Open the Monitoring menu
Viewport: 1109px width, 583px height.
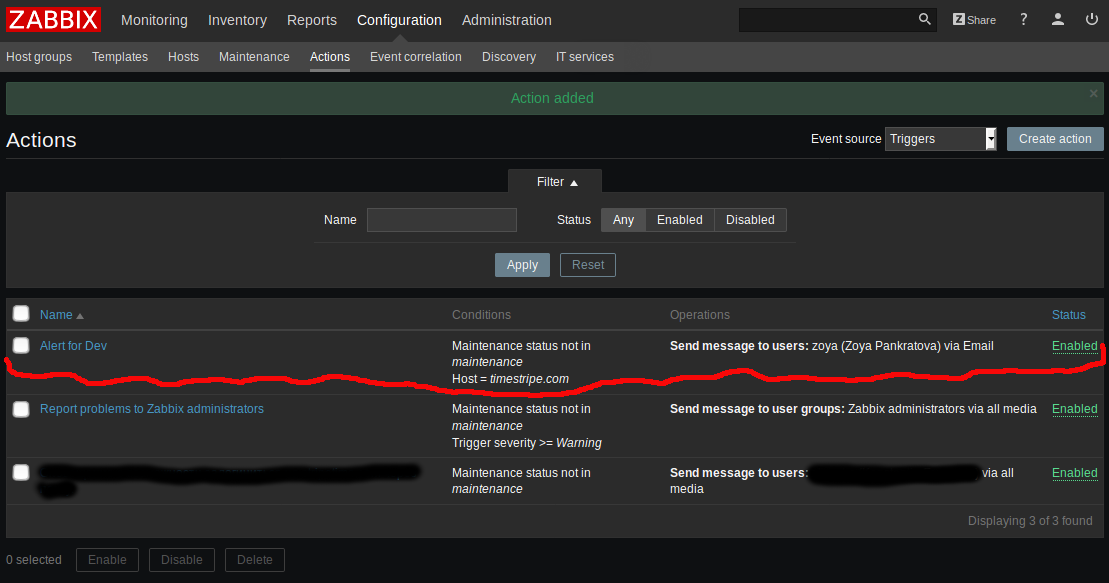154,20
